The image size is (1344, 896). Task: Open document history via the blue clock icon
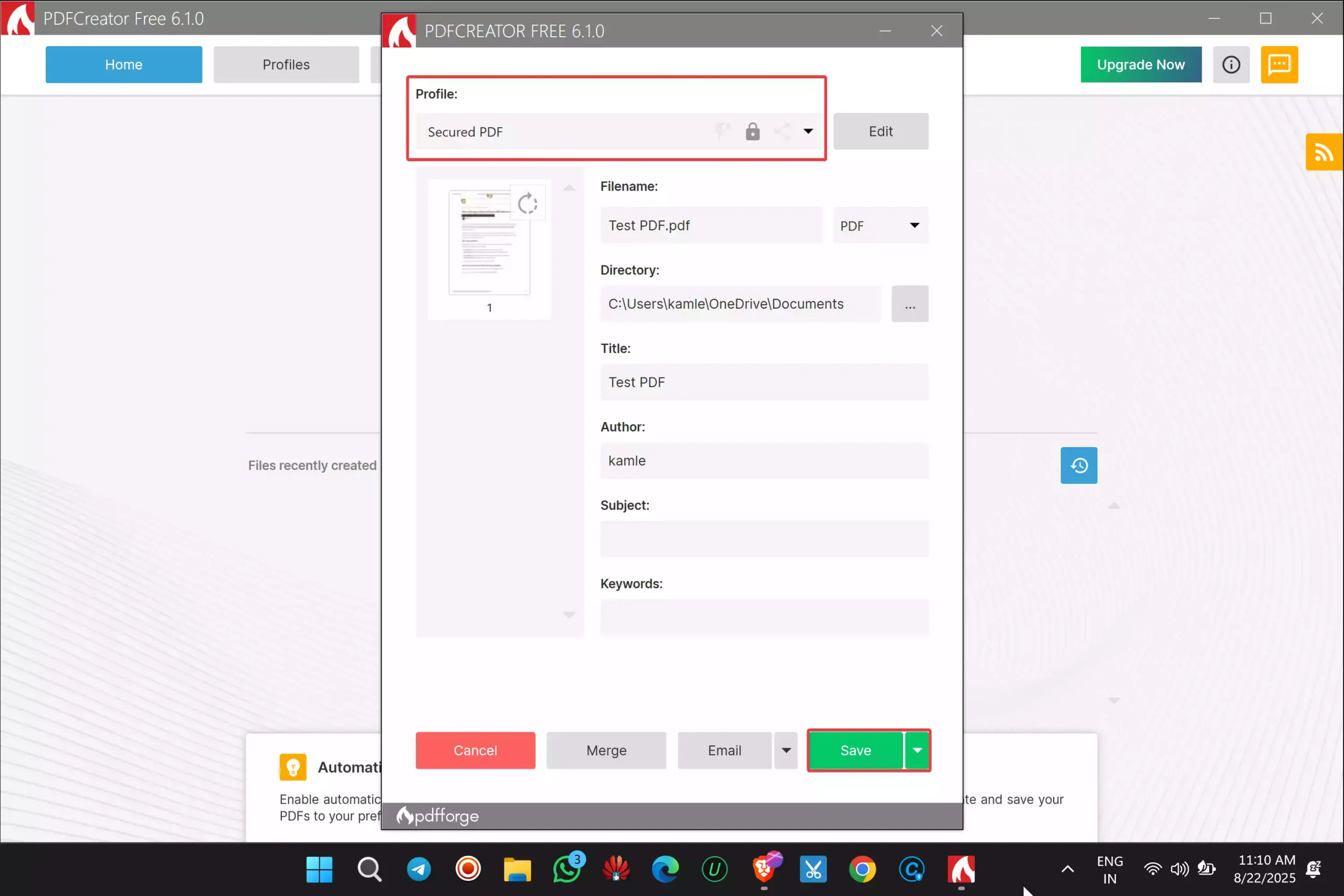coord(1078,465)
